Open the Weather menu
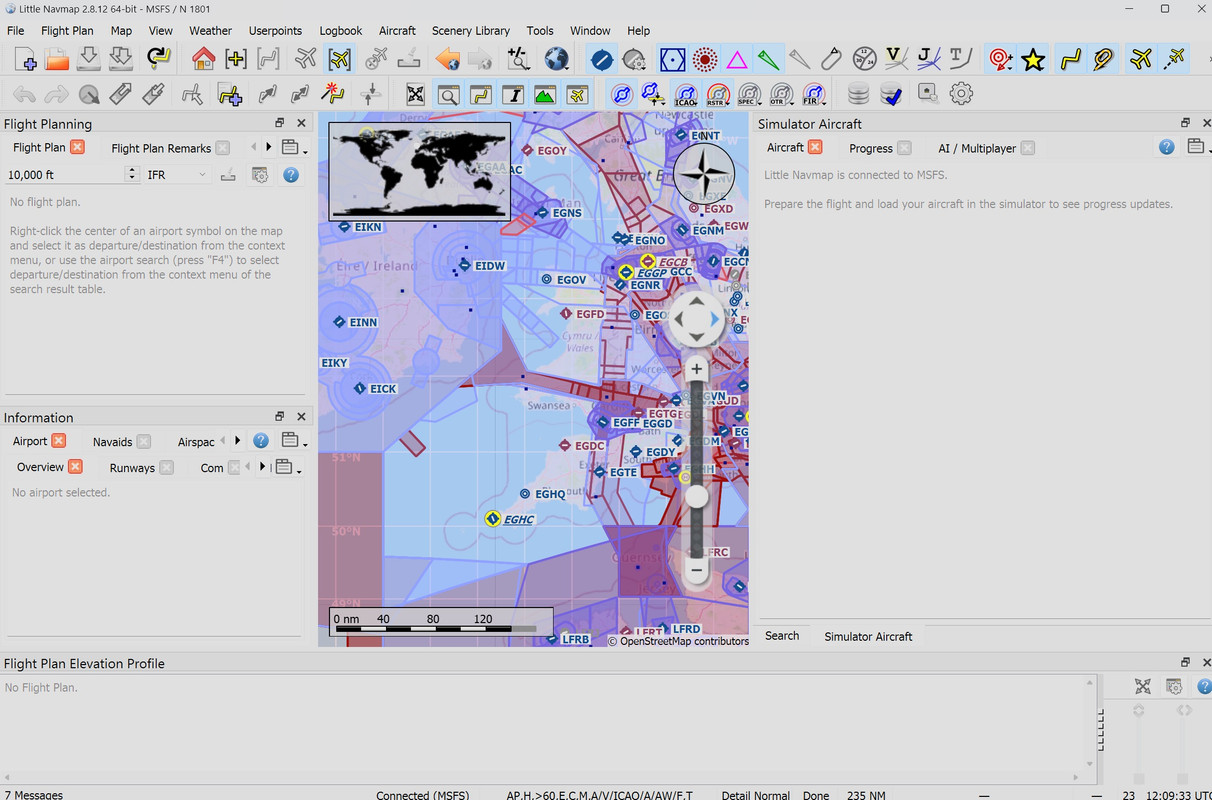Viewport: 1212px width, 800px height. [210, 30]
